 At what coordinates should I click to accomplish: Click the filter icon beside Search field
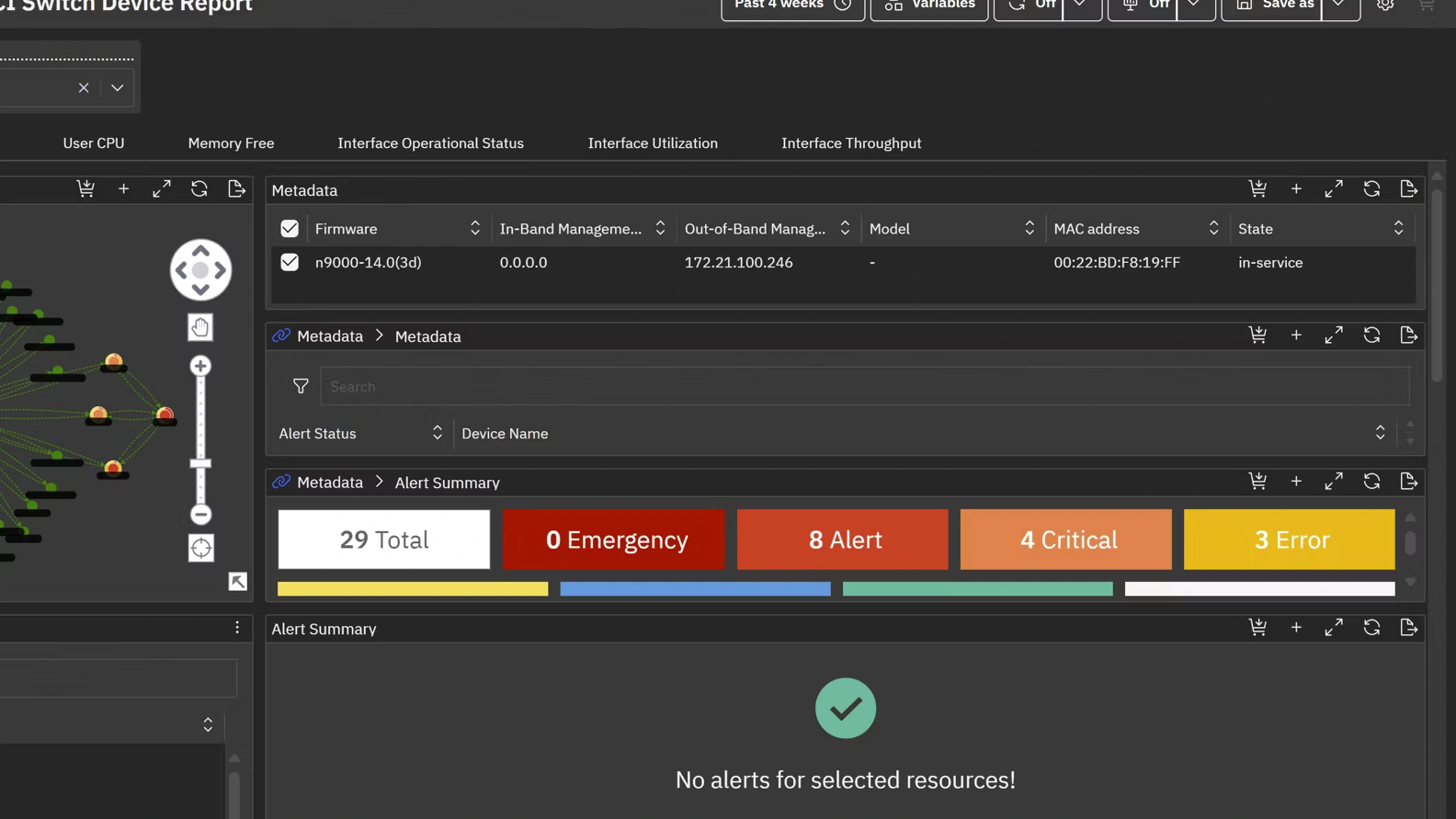click(x=301, y=387)
